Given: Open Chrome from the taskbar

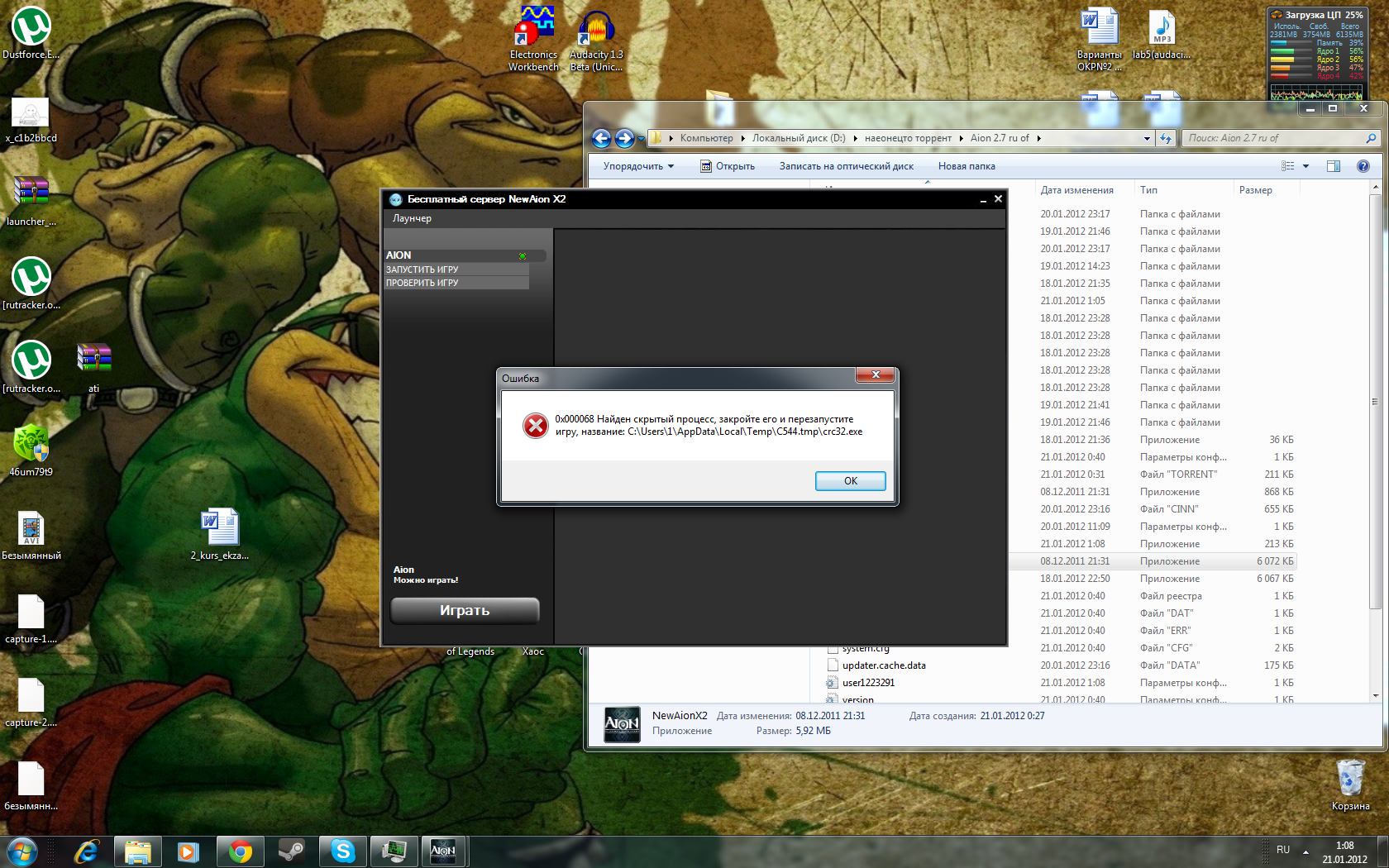Looking at the screenshot, I should pos(241,851).
